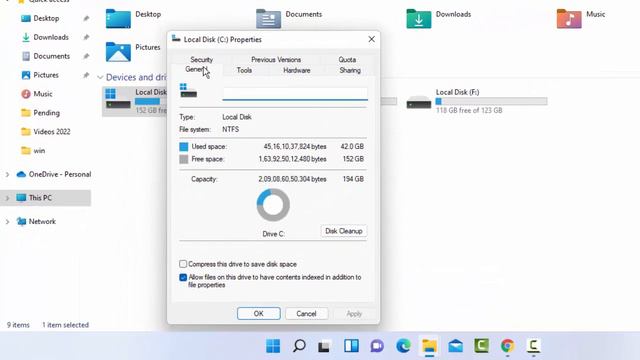Click the Used space blue swatch
The width and height of the screenshot is (640, 360).
(x=184, y=147)
